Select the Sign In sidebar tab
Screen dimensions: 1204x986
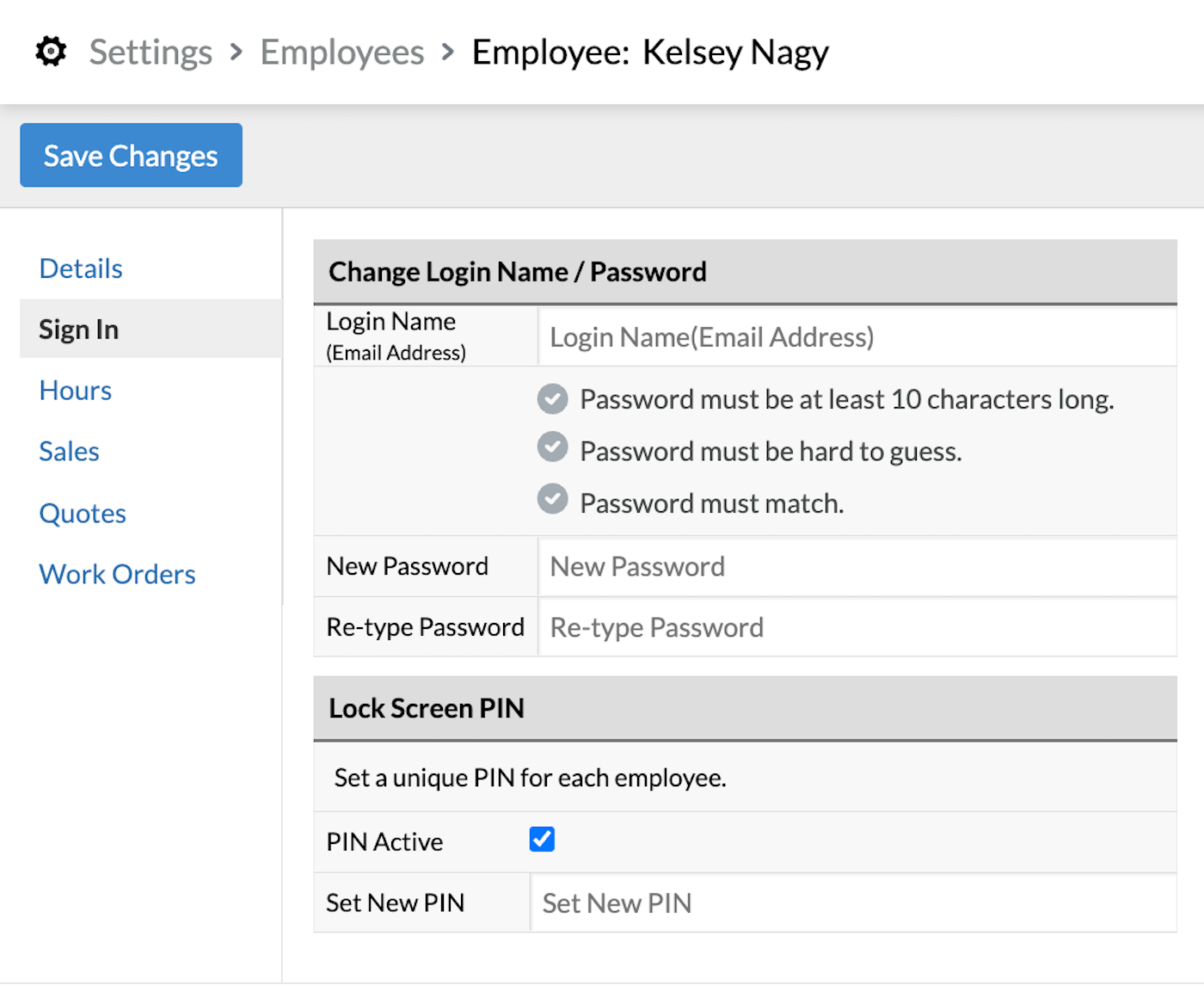(x=79, y=330)
